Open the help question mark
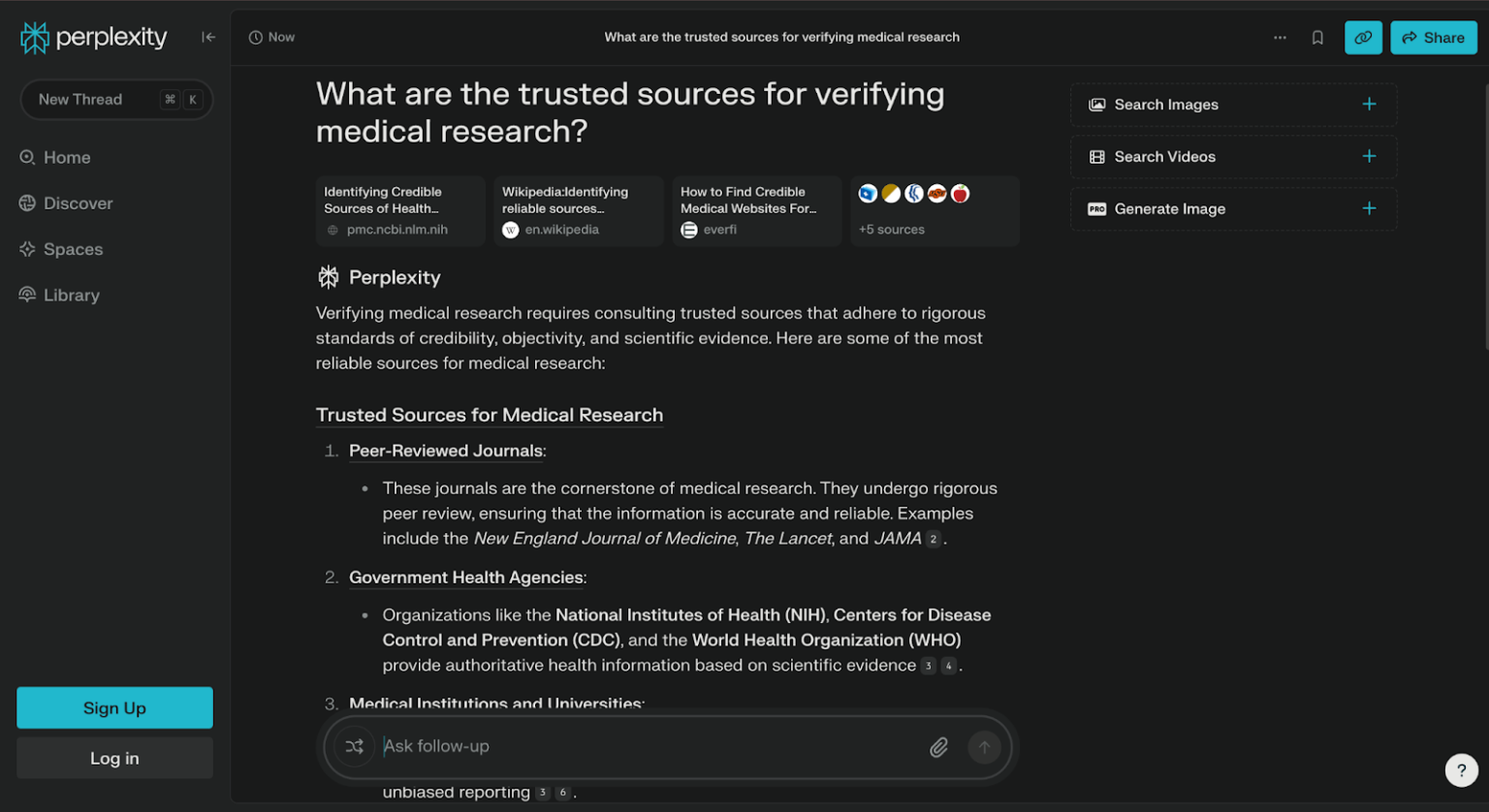Viewport: 1489px width, 812px height. pos(1461,769)
